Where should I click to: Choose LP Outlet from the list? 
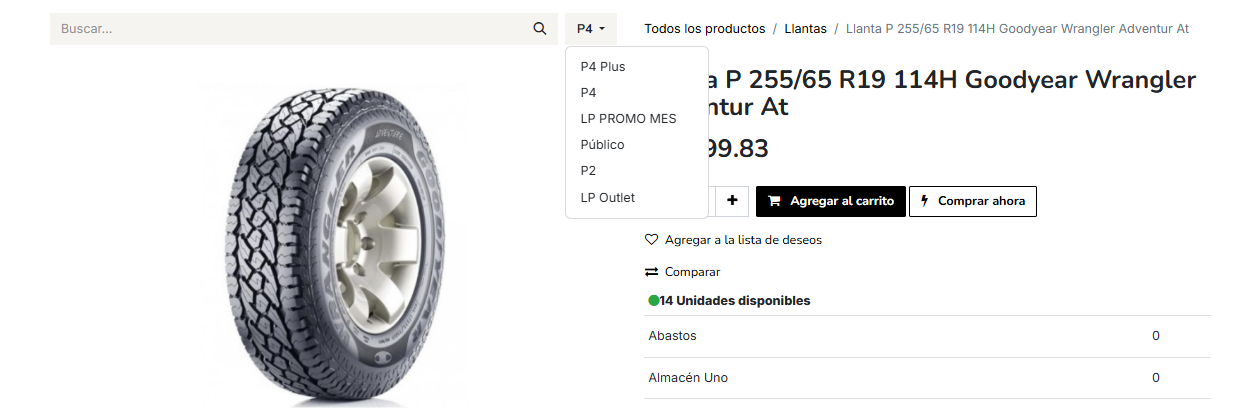click(x=607, y=198)
